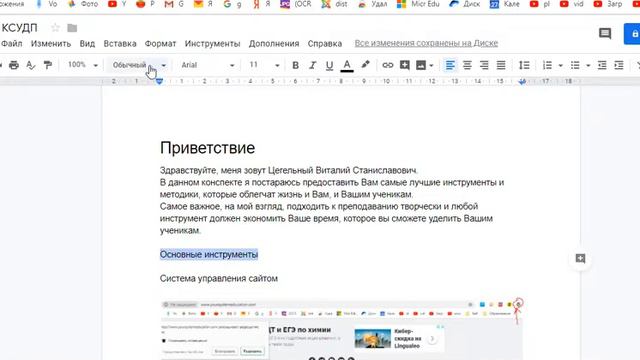
Task: Apply a numbered list
Action: point(547,65)
